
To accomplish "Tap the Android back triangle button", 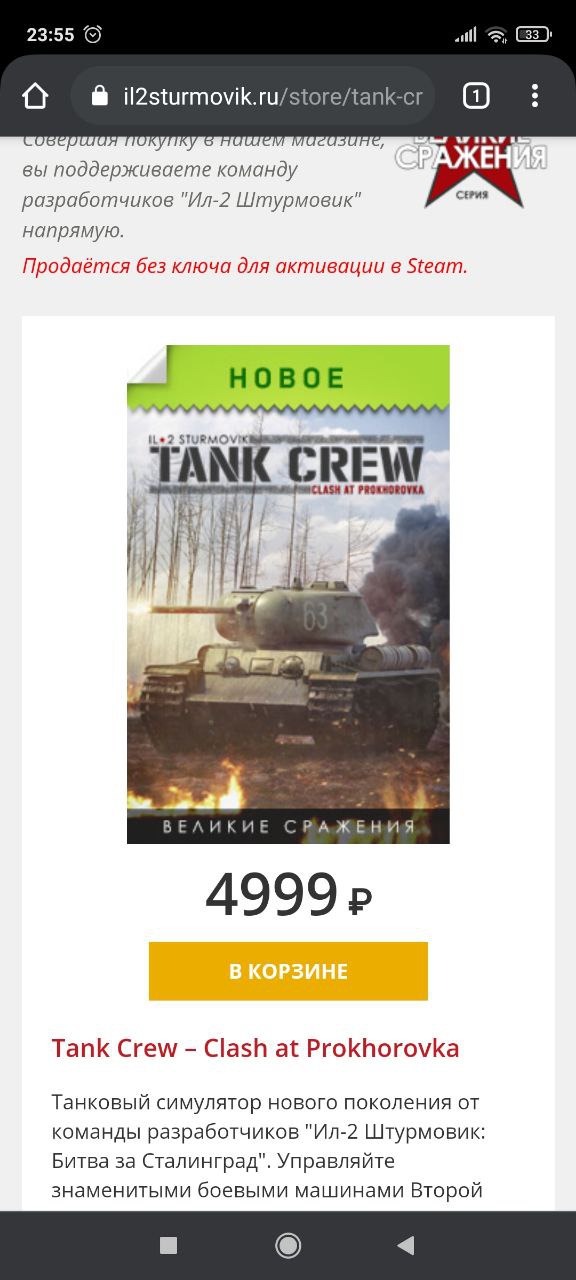I will point(405,1245).
